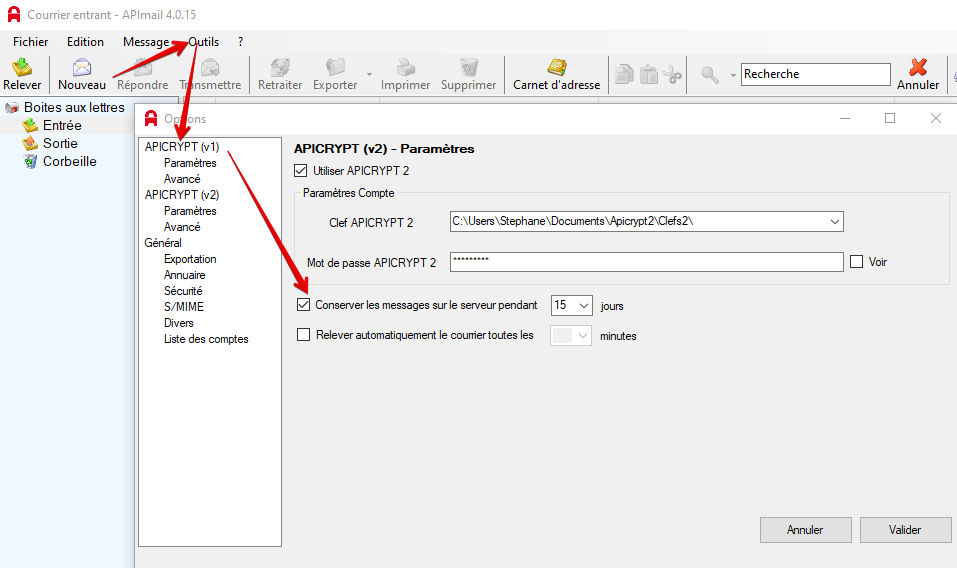The height and width of the screenshot is (568, 957).
Task: Select Sécurité in the options tree
Action: click(183, 291)
